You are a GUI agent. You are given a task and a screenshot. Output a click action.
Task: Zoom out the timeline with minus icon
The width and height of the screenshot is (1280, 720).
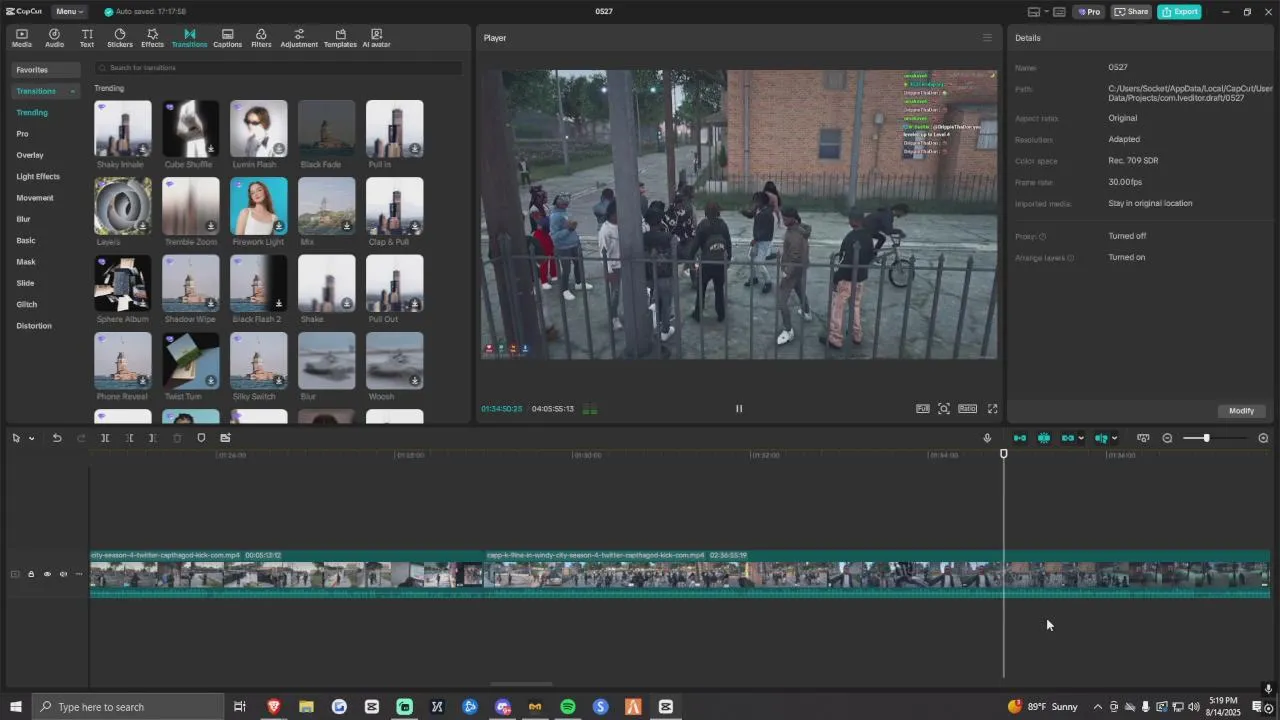pyautogui.click(x=1167, y=438)
